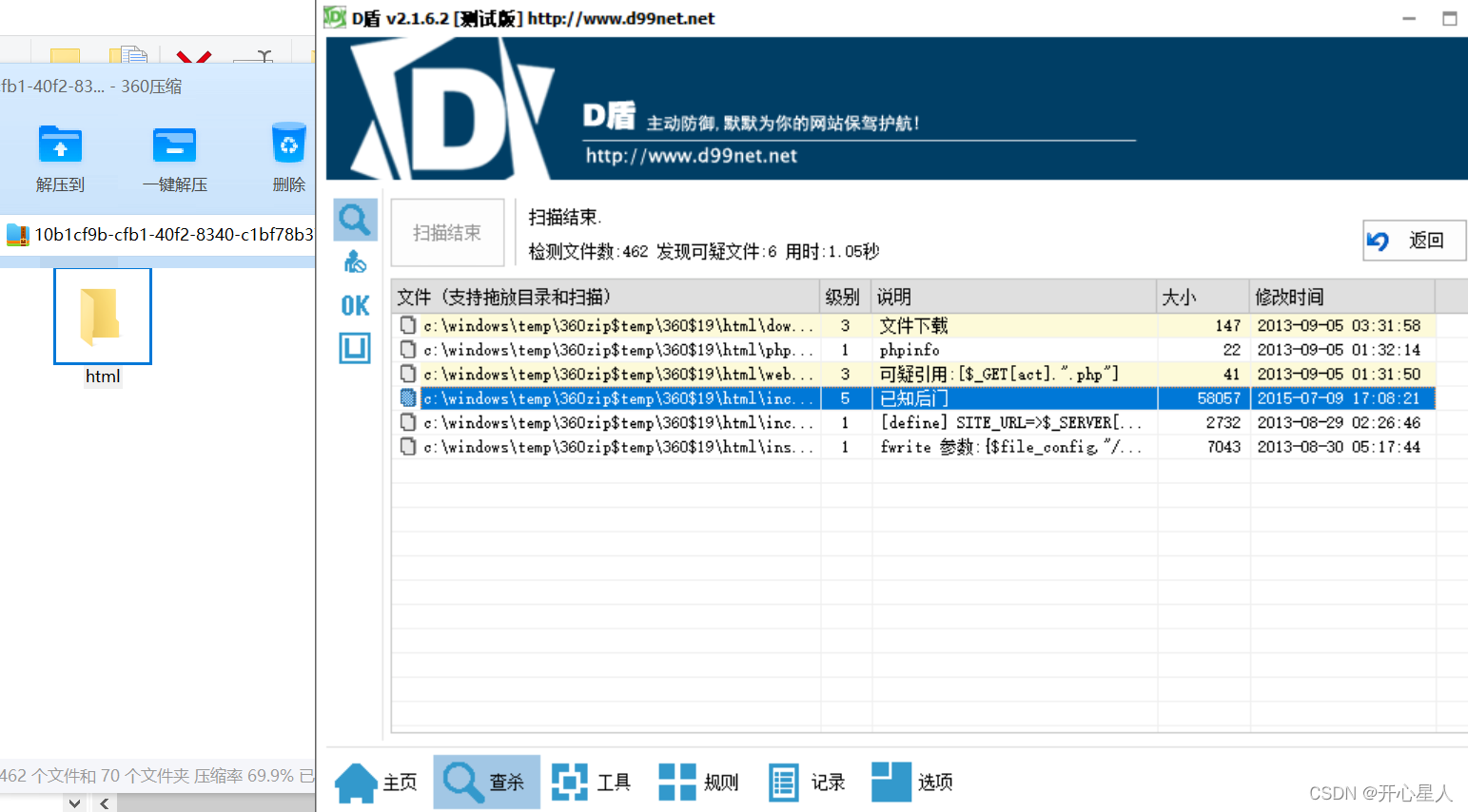Click the down chevron at 360压缩 bottom
Screen dimensions: 1468x812
pos(74,803)
